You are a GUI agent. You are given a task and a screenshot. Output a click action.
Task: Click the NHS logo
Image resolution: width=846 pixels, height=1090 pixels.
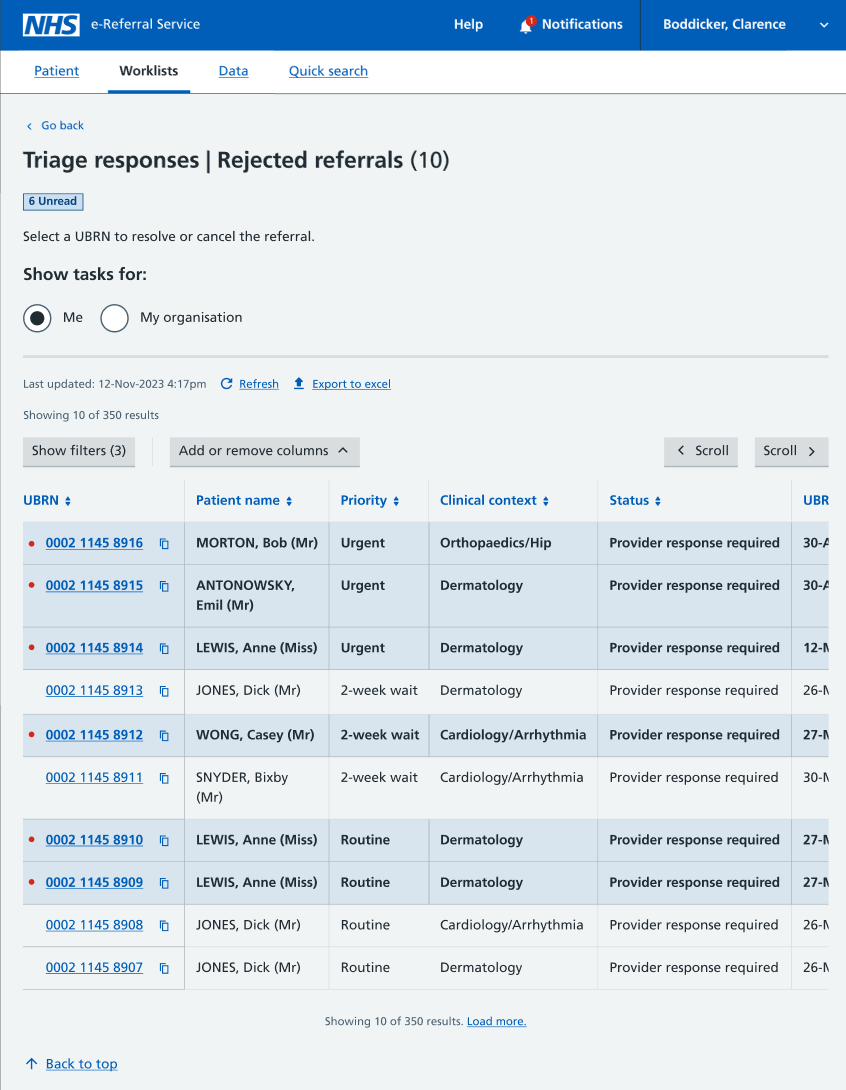click(51, 24)
